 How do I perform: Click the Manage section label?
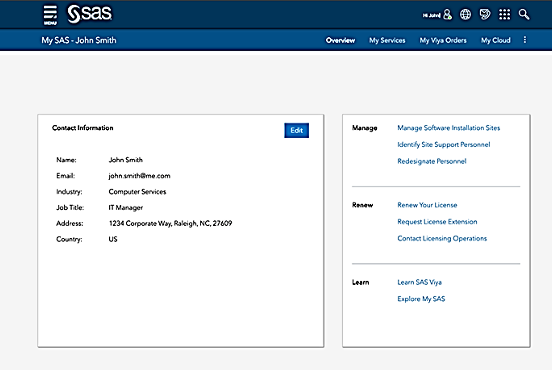pos(364,128)
